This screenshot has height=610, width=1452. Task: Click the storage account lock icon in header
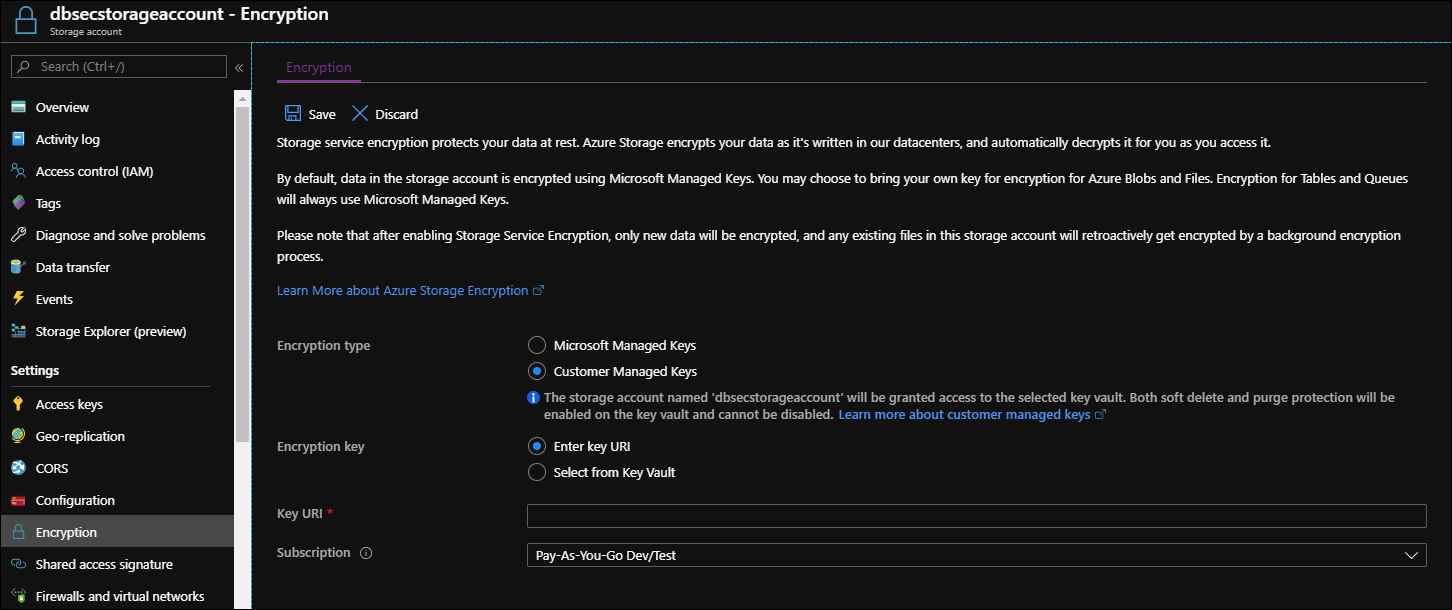point(27,22)
